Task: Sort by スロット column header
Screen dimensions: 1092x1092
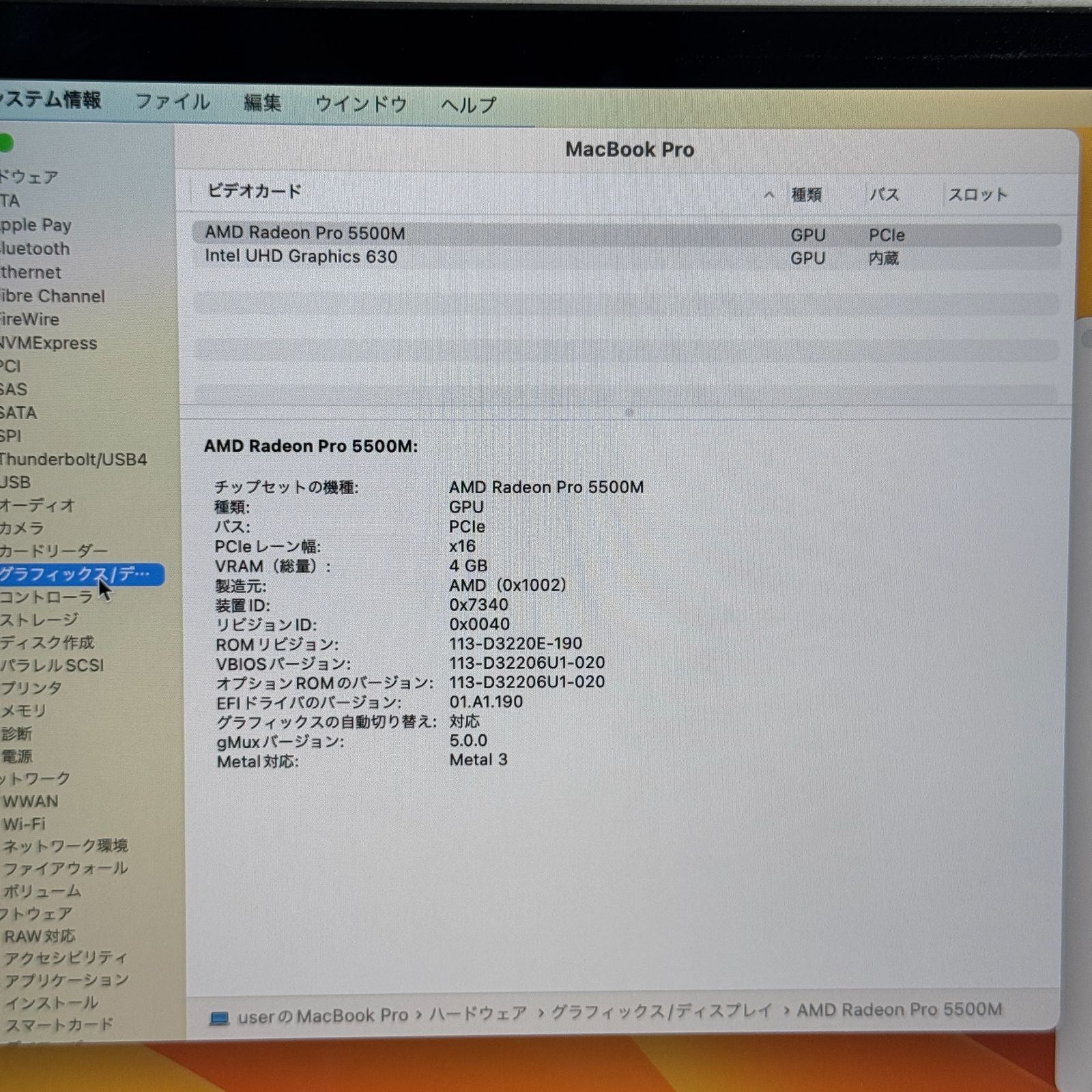Action: pyautogui.click(x=977, y=195)
